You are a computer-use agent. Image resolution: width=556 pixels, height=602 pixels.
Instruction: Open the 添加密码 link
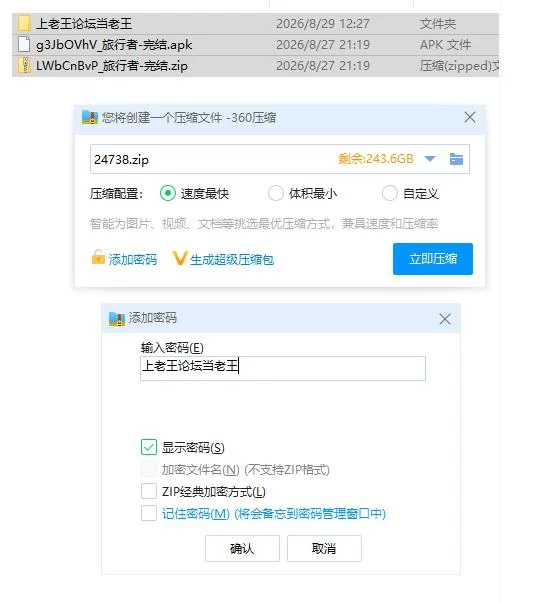[x=132, y=260]
